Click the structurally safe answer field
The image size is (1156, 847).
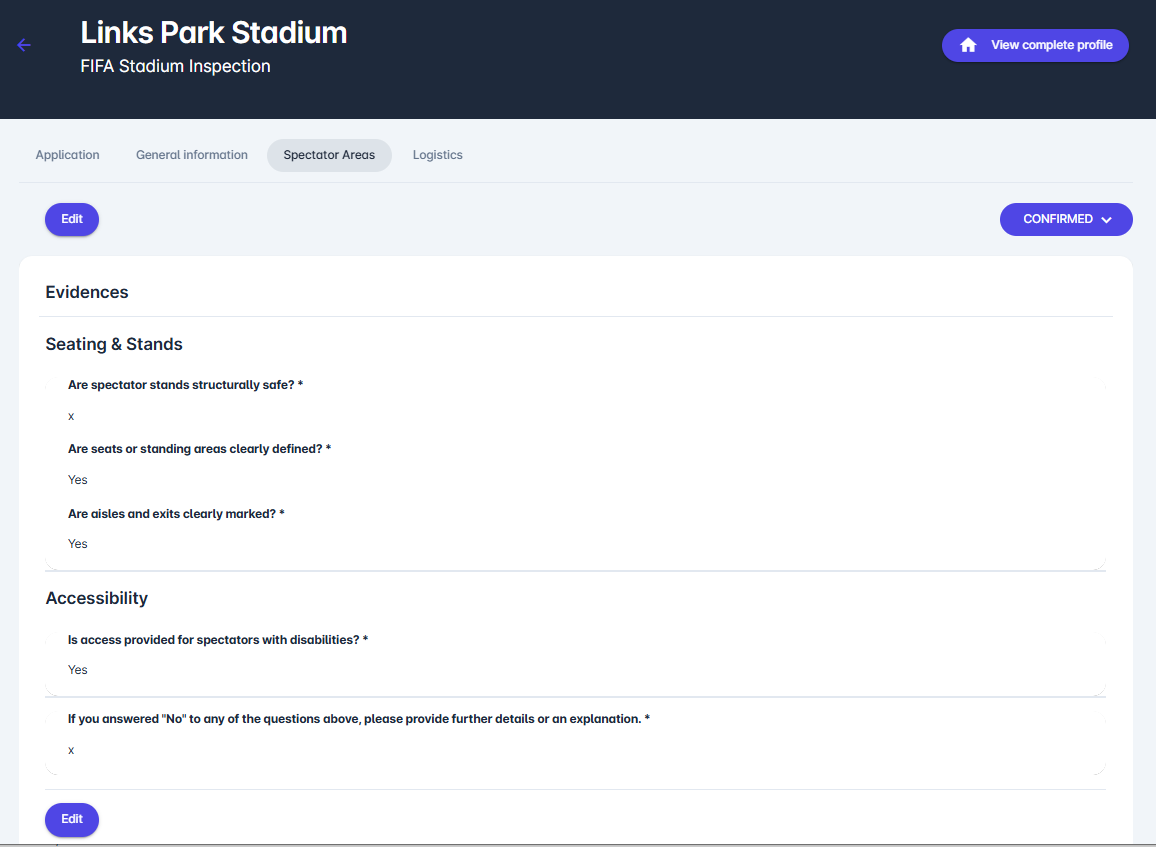coord(72,416)
